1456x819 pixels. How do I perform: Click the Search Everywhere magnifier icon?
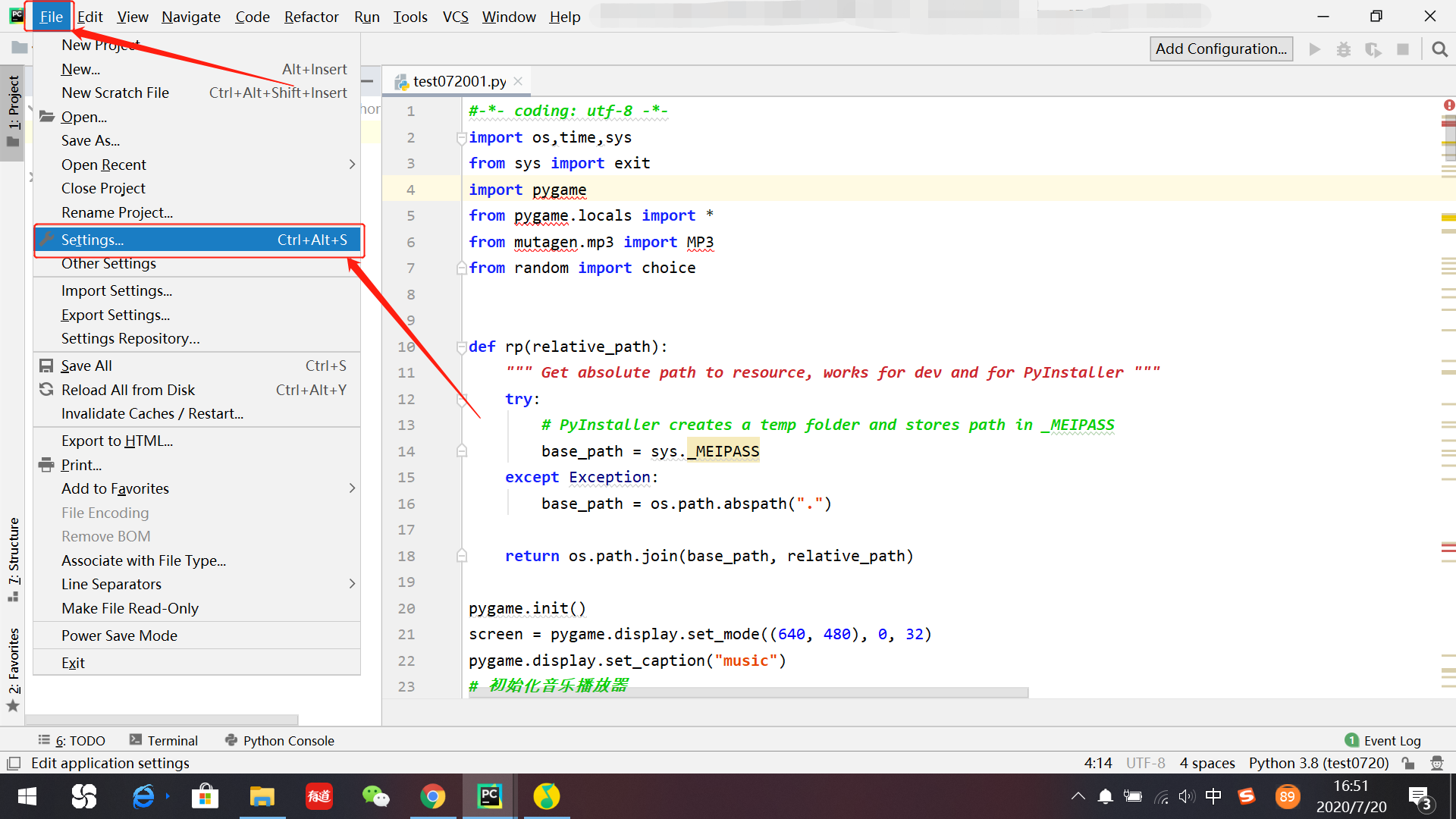[1439, 49]
